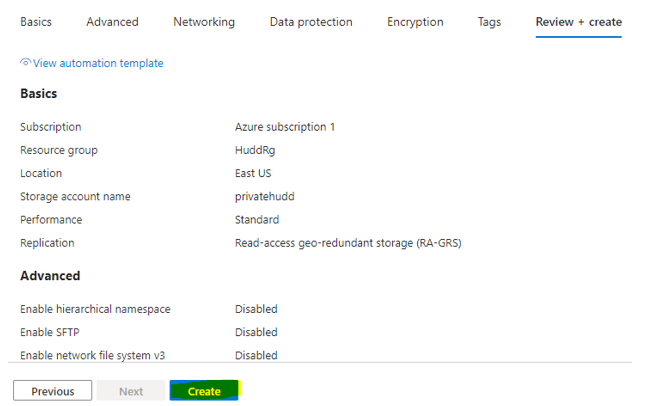Viewport: 672px width, 406px height.
Task: Click the Advanced section heading
Action: (x=50, y=276)
